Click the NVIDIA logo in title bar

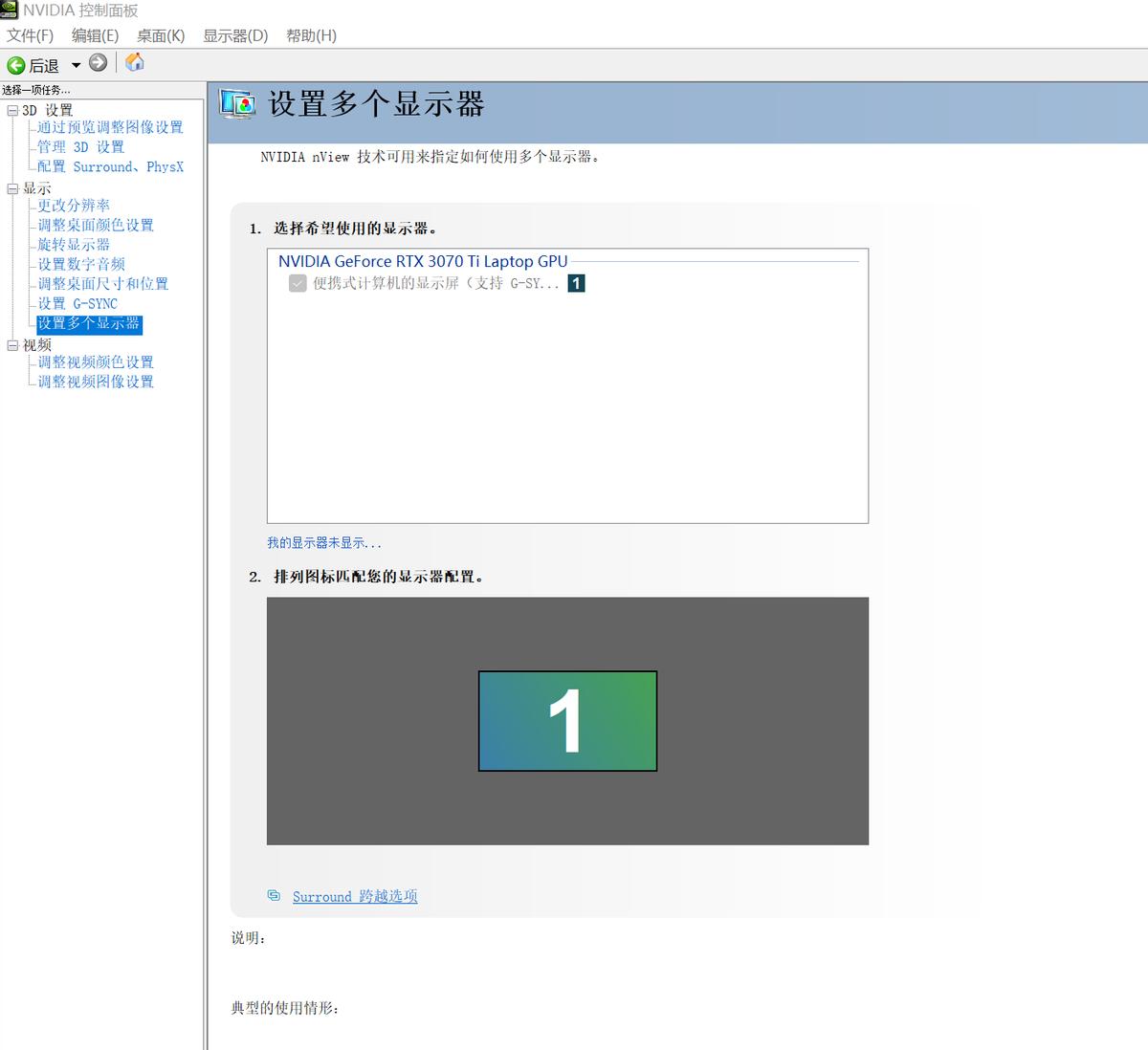point(9,11)
